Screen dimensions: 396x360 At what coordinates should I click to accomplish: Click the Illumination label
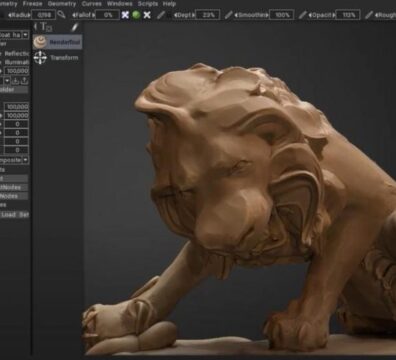[17, 62]
